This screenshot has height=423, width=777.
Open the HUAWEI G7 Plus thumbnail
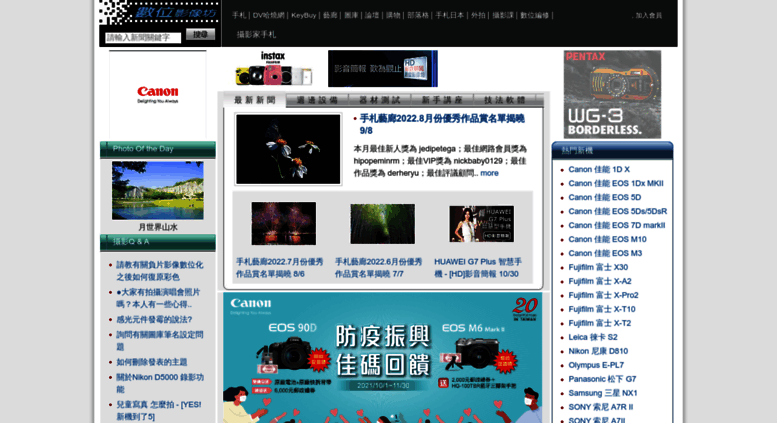tap(482, 224)
